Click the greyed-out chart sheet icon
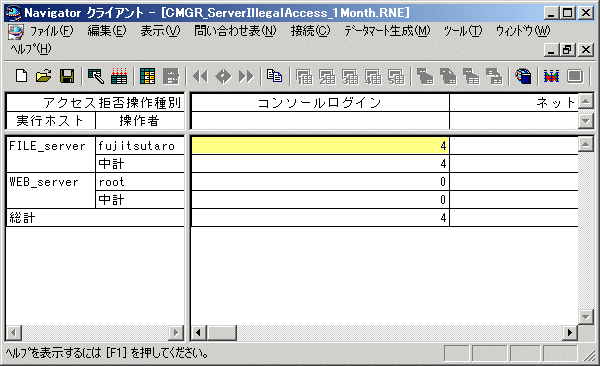The image size is (600, 366). [171, 76]
